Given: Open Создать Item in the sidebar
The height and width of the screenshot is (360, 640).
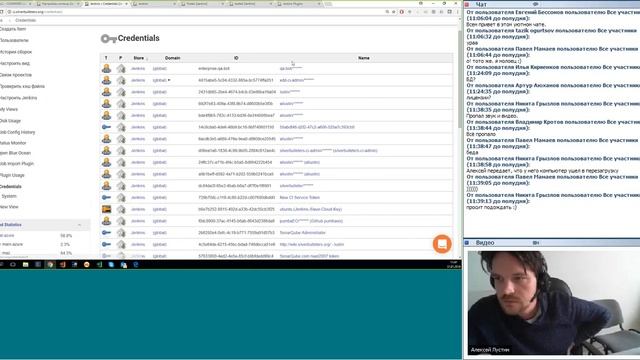Looking at the screenshot, I should pos(13,29).
